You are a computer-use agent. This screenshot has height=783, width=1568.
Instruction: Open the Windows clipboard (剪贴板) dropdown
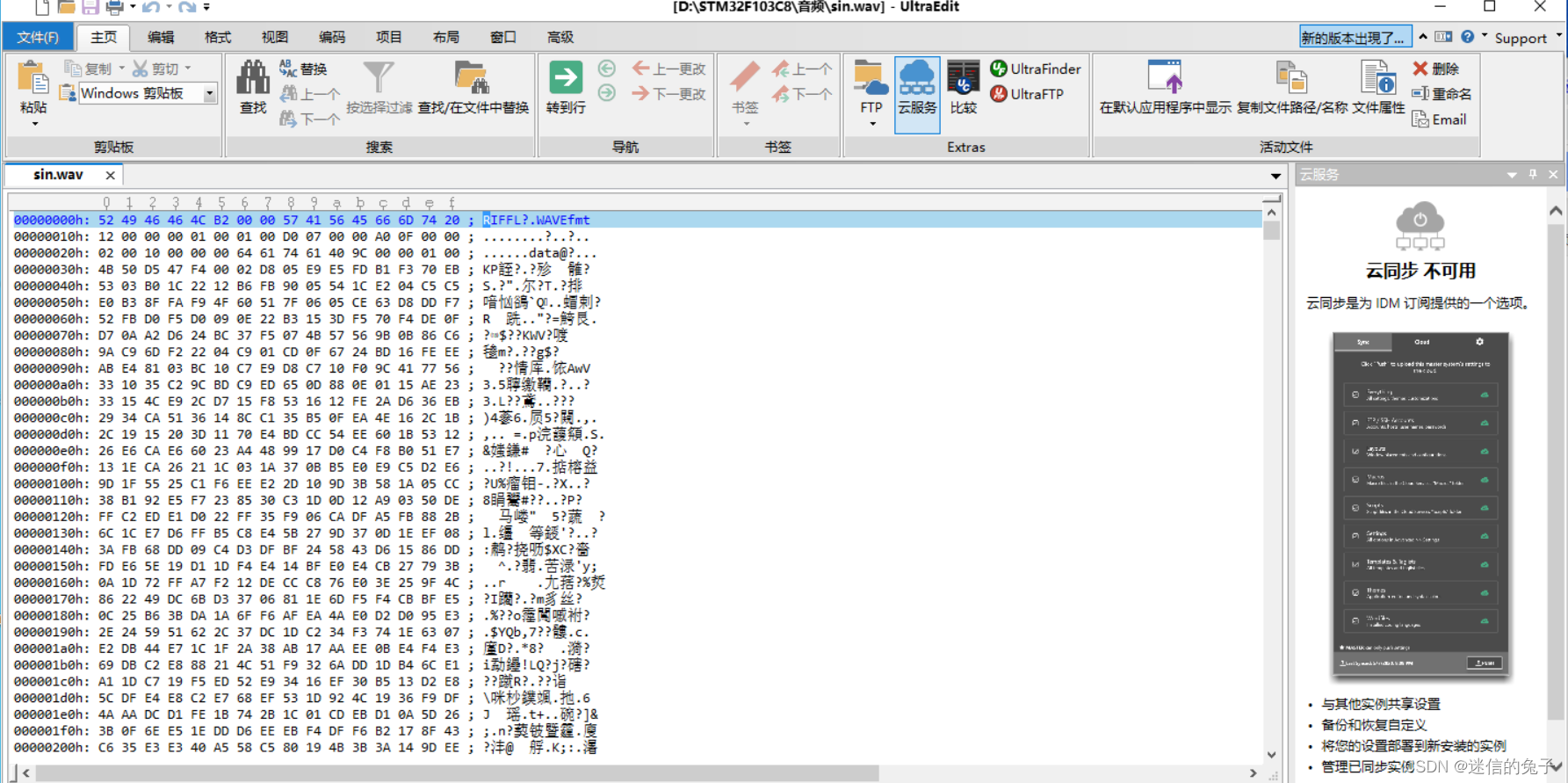(210, 93)
